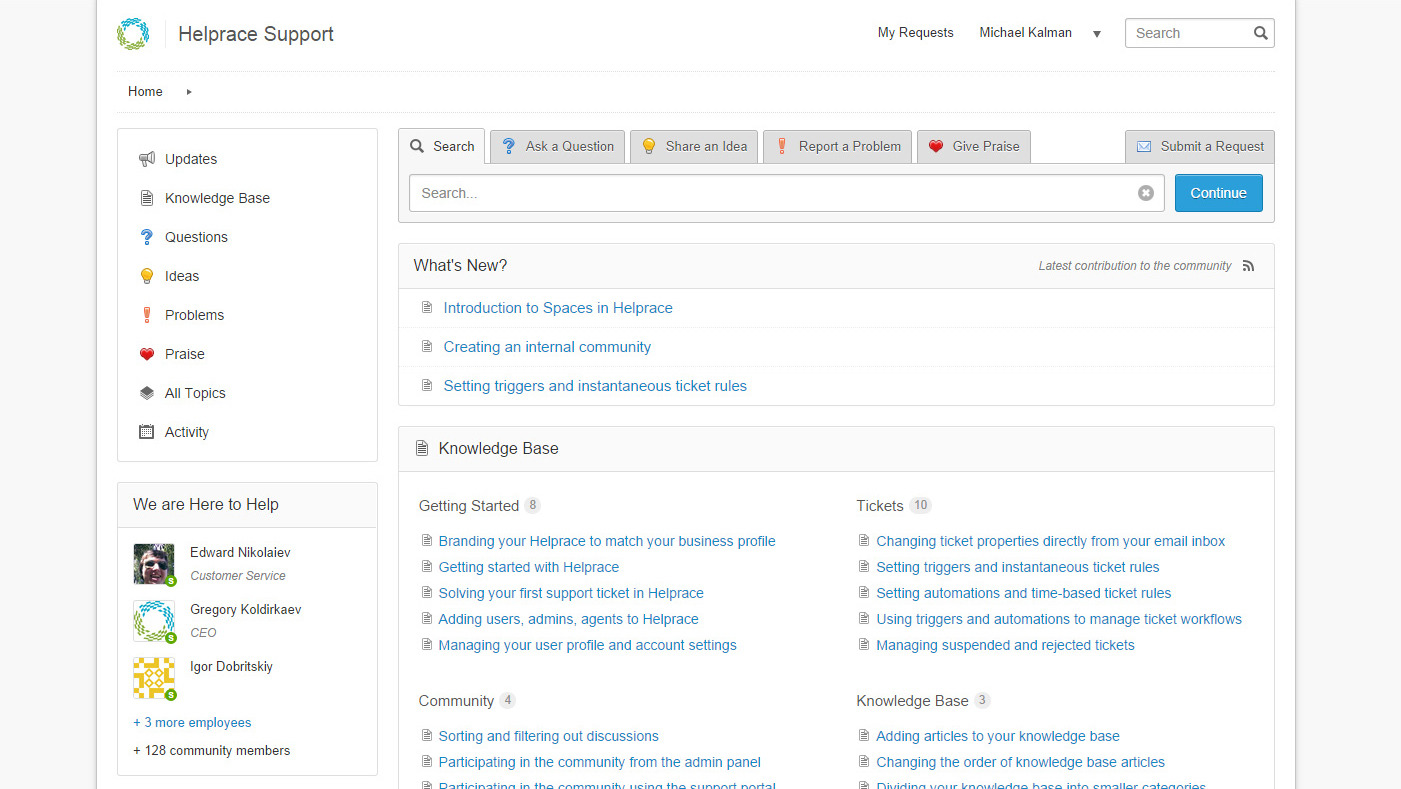The width and height of the screenshot is (1401, 789).
Task: Expand the breadcrumb arrow next to Home
Action: pos(189,92)
